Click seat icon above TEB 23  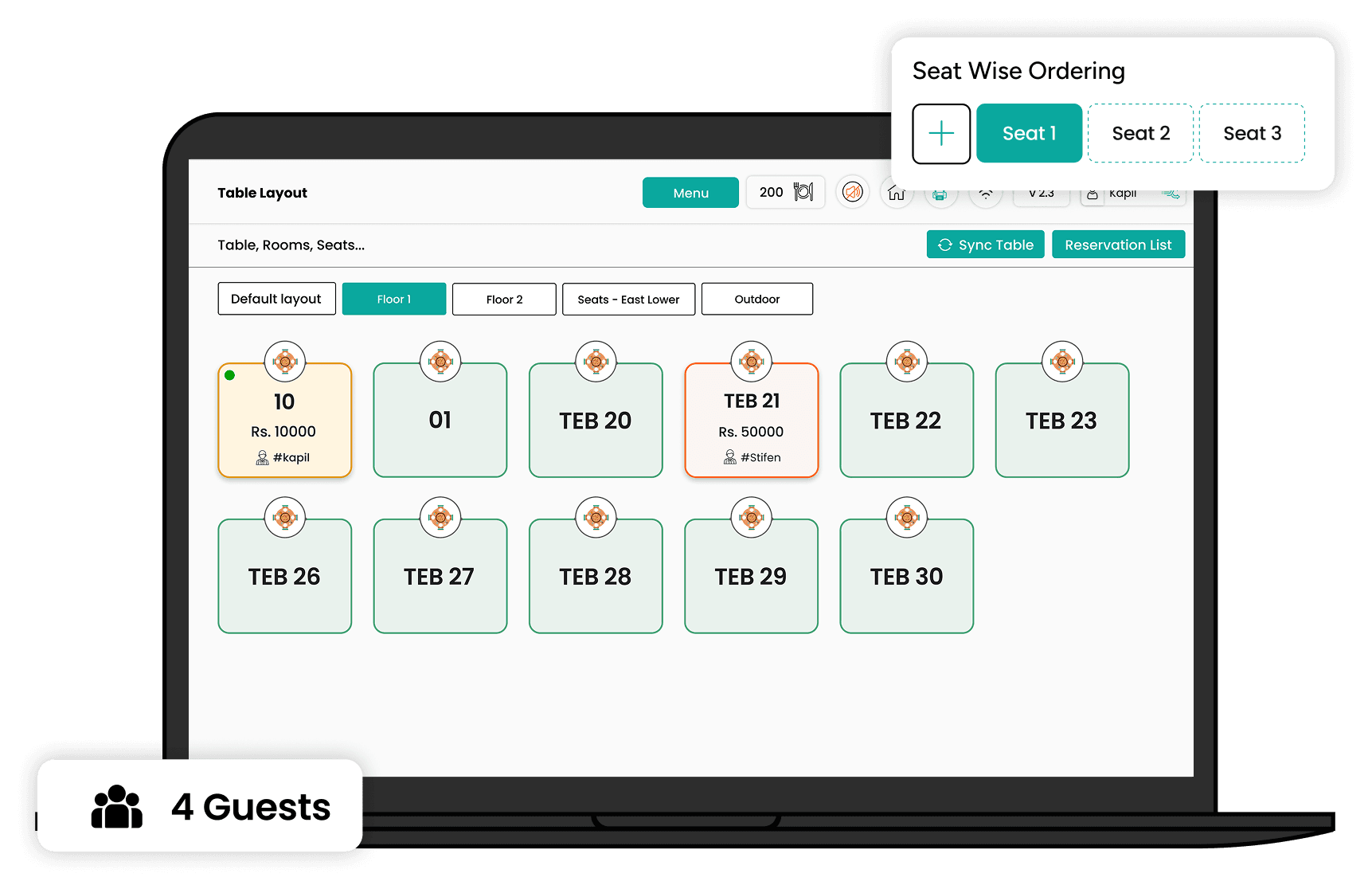[1062, 362]
